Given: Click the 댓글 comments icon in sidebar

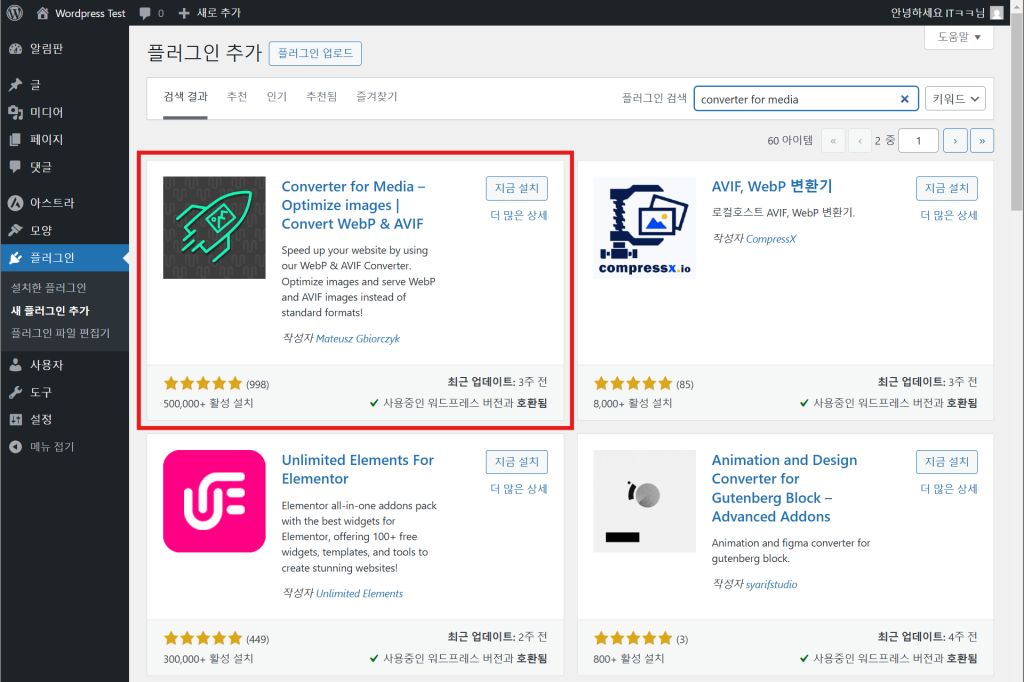Looking at the screenshot, I should click(x=16, y=167).
